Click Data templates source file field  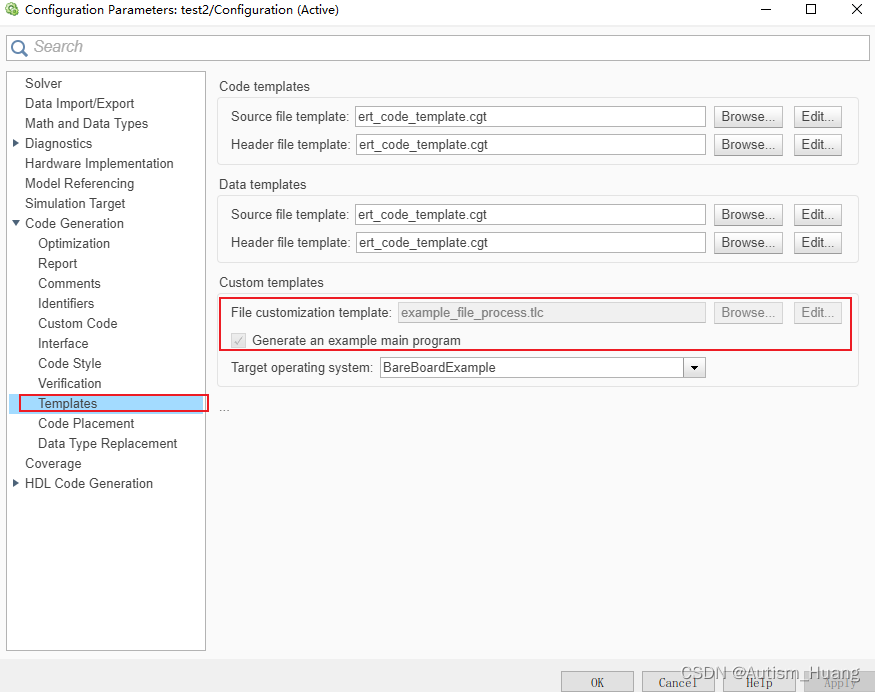pos(530,215)
